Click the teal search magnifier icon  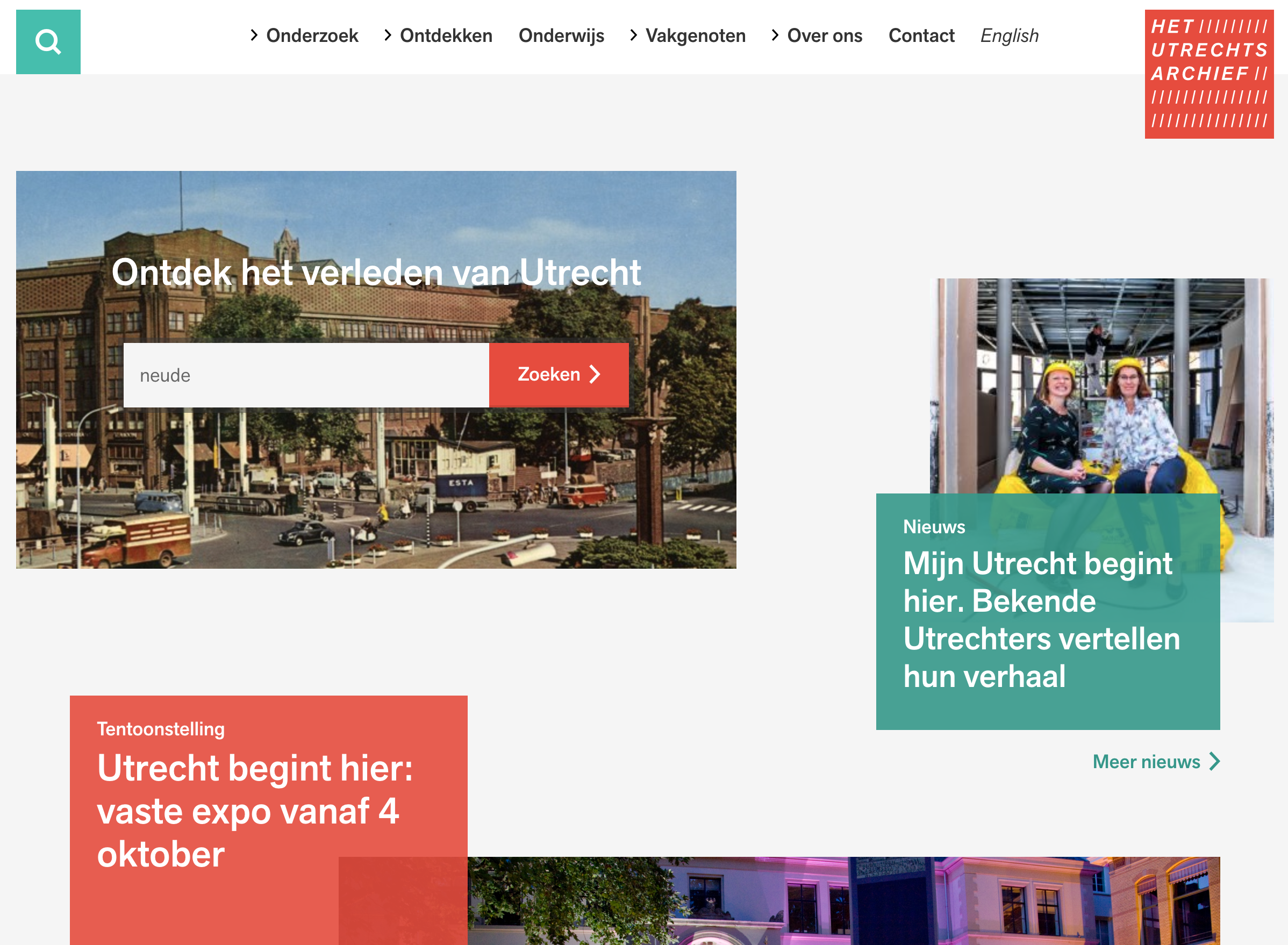tap(48, 42)
